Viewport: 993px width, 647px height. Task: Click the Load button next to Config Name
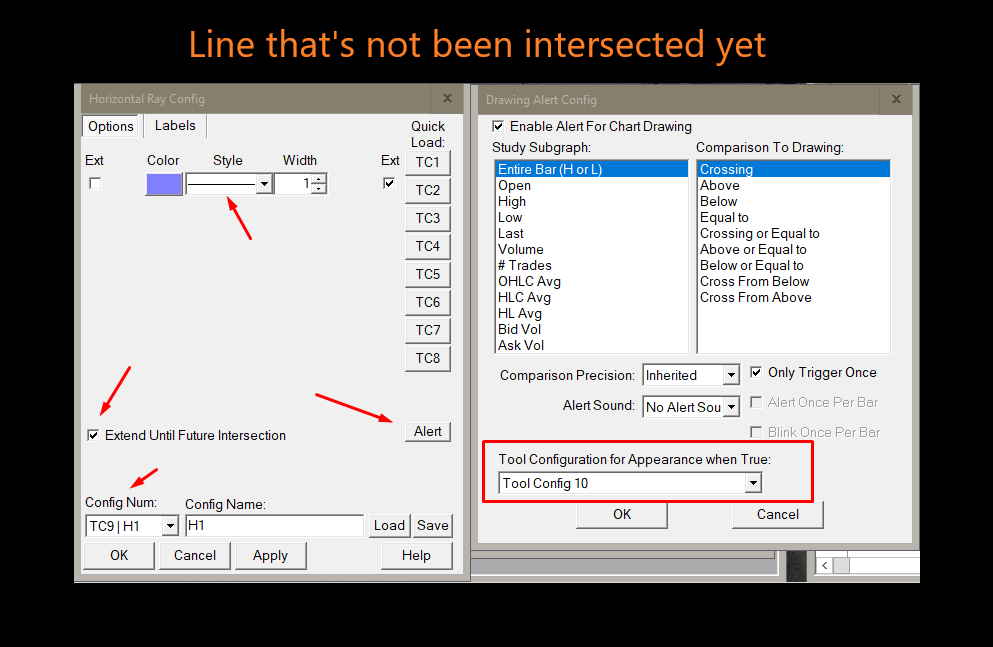click(389, 525)
